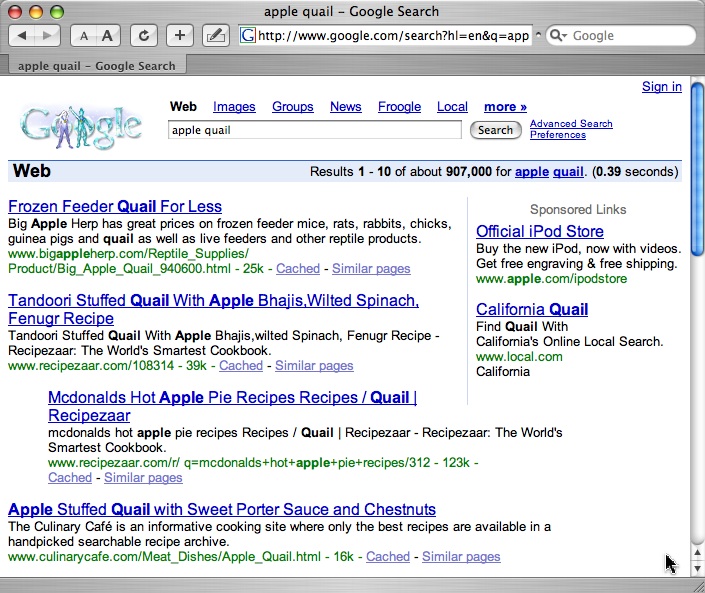Viewport: 705px width, 593px height.
Task: Open 'California Quail' sponsored link
Action: (532, 309)
